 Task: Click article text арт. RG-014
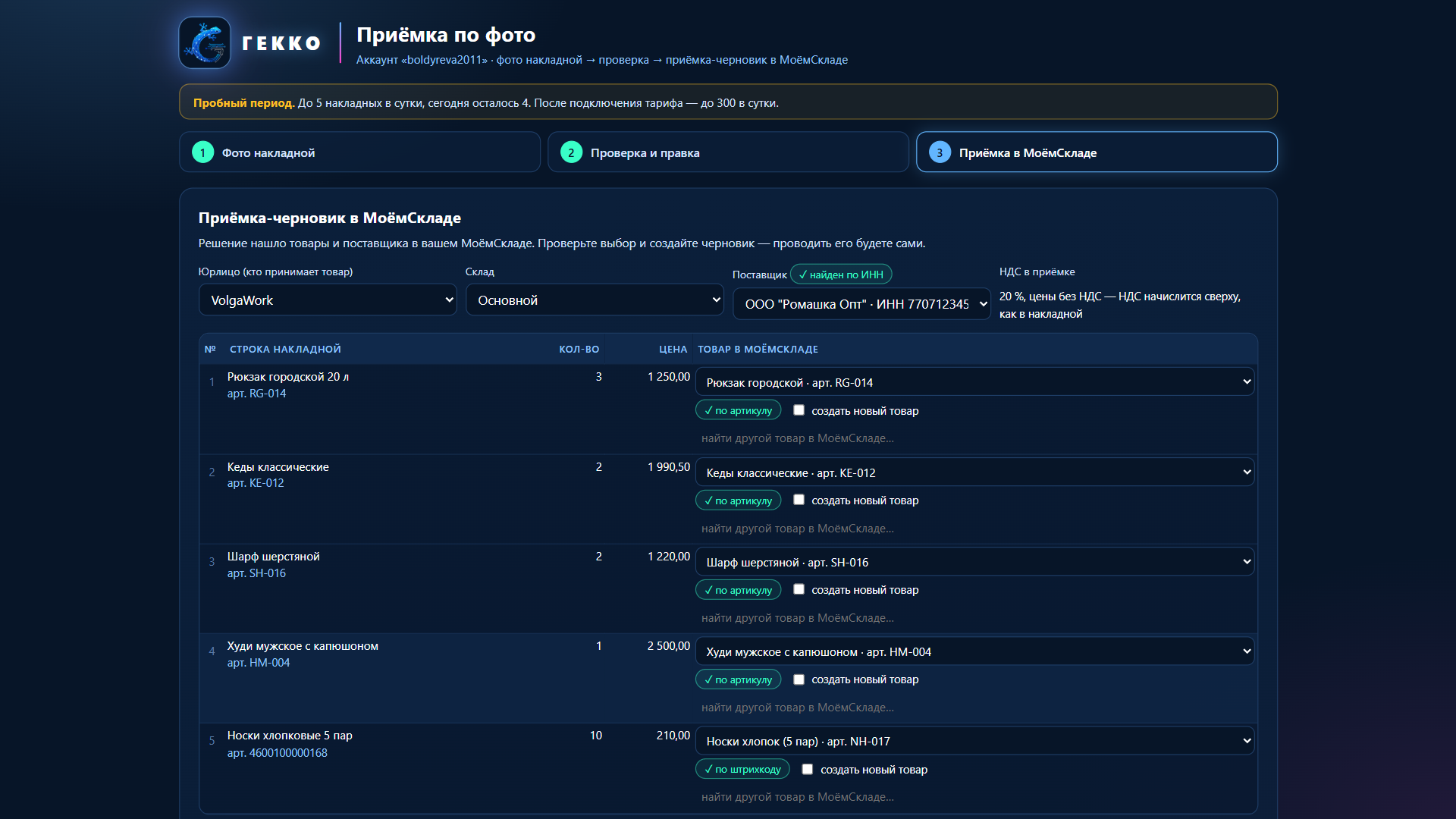(x=257, y=394)
